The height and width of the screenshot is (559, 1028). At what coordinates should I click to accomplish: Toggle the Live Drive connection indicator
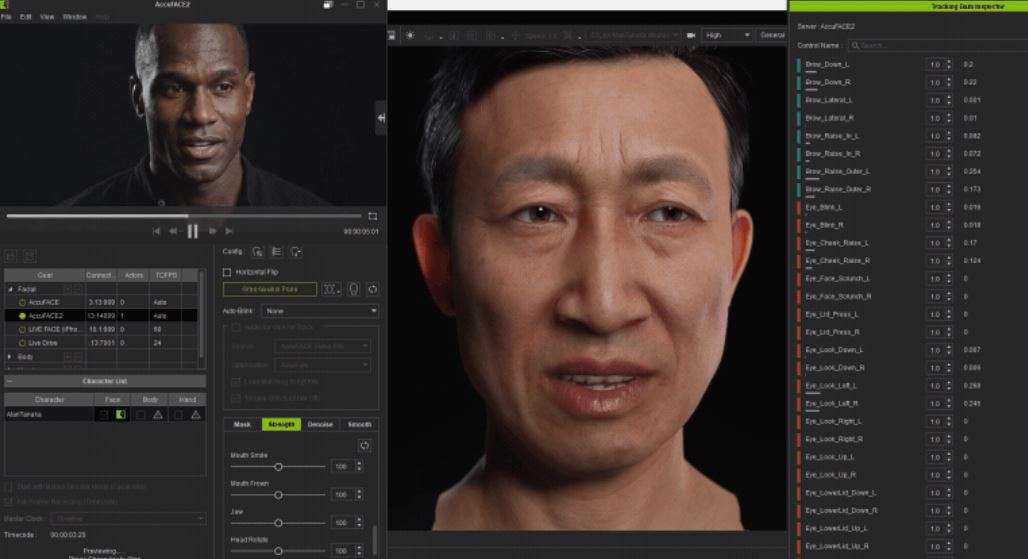click(22, 343)
